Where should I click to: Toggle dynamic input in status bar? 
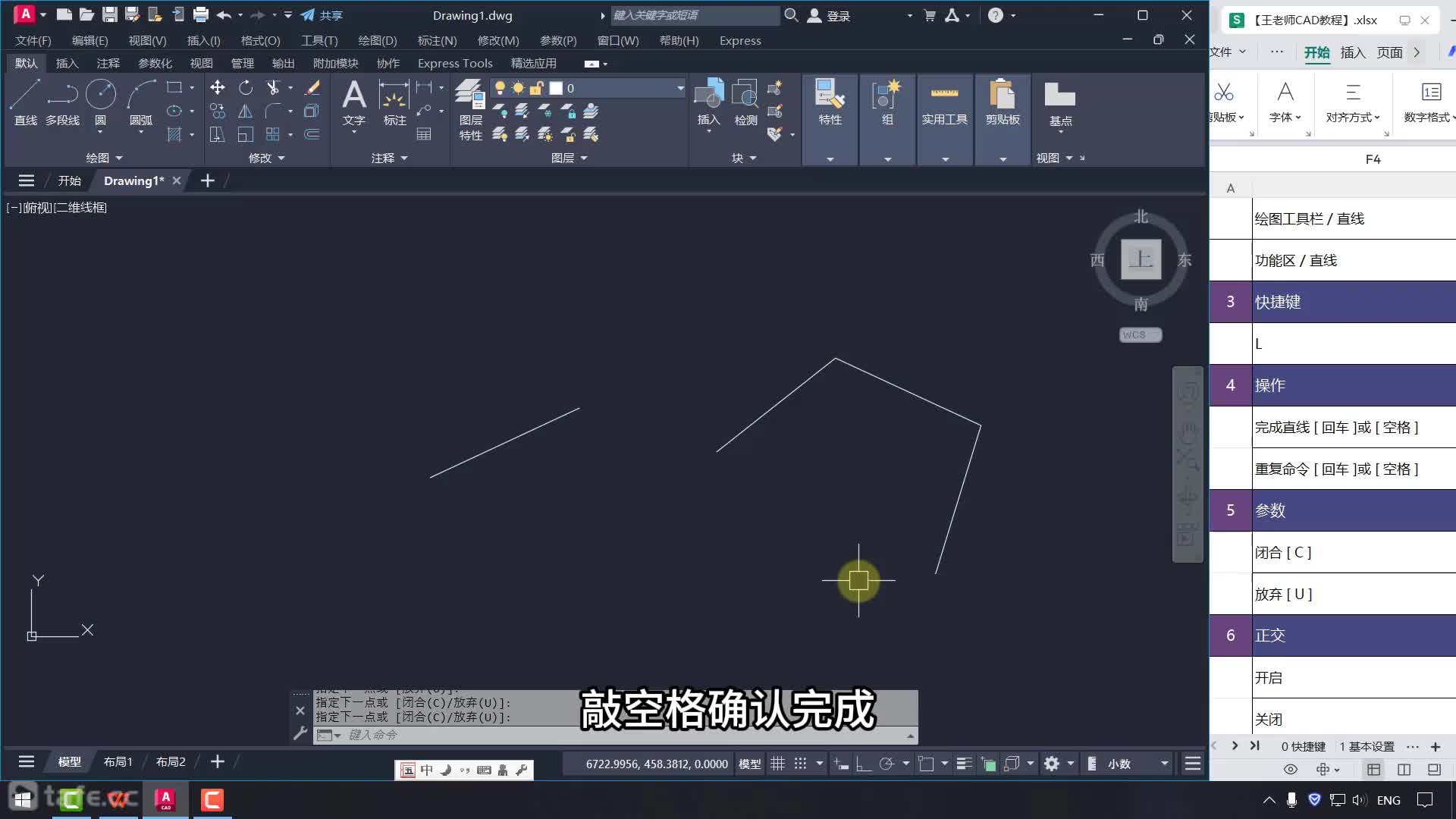click(x=841, y=764)
